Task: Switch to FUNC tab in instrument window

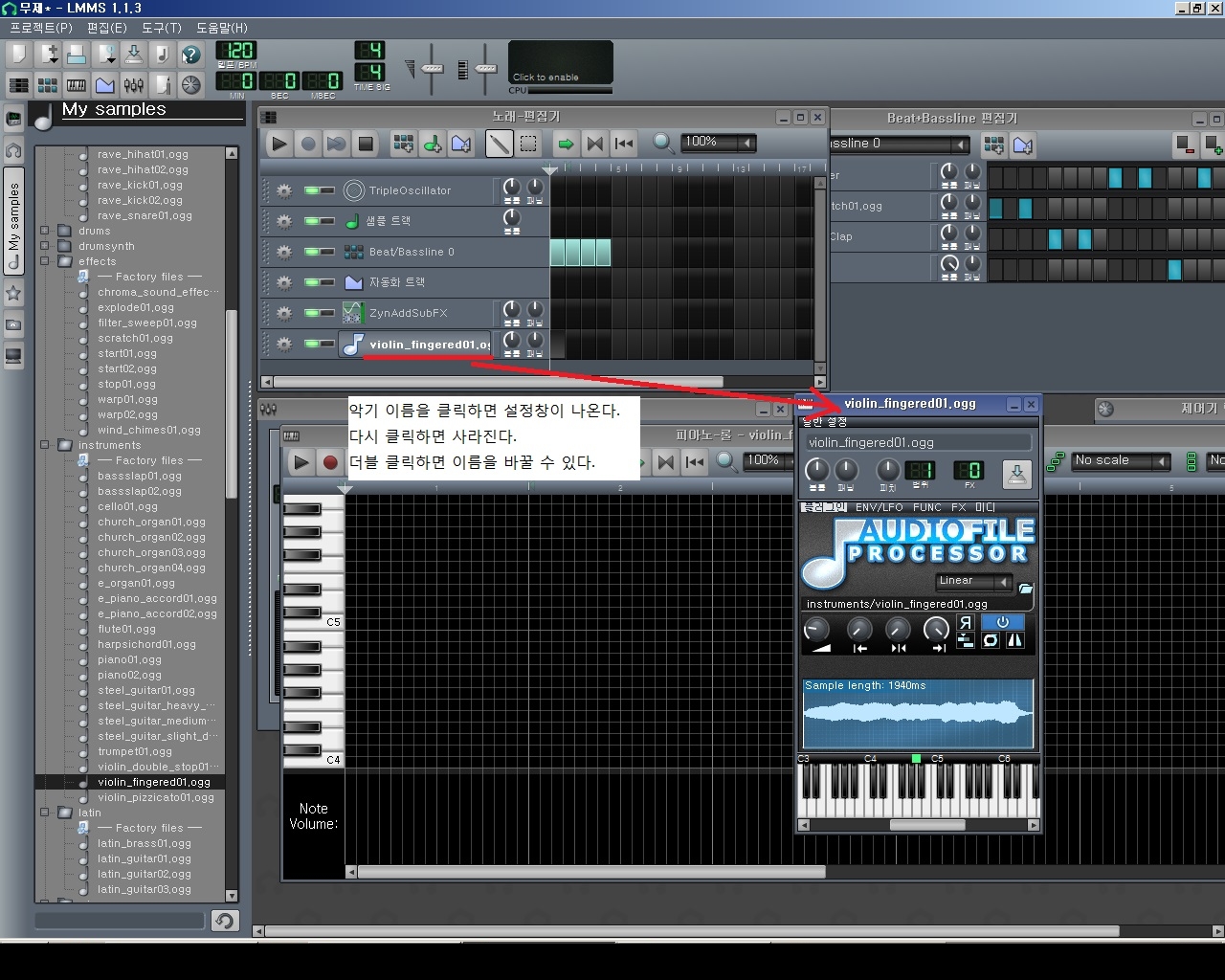Action: click(926, 507)
